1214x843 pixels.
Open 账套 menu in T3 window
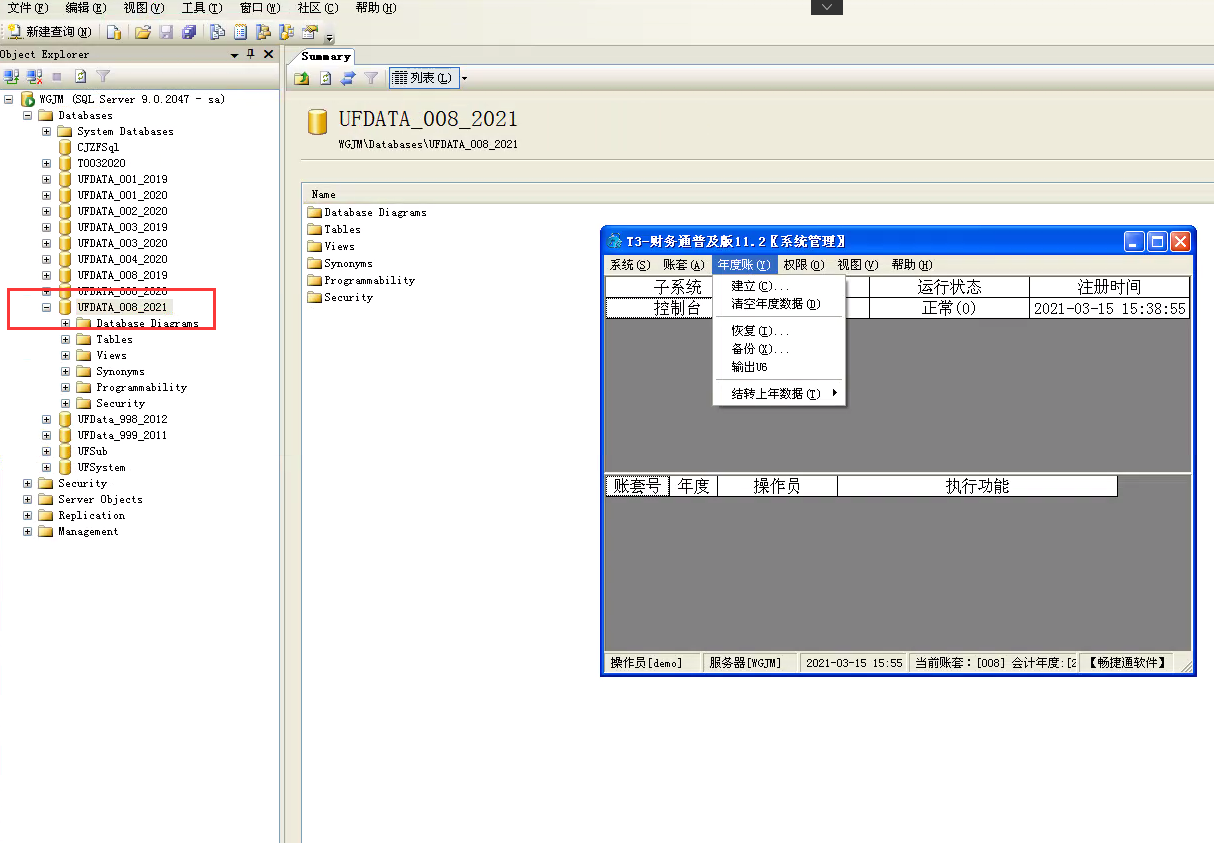pyautogui.click(x=684, y=265)
